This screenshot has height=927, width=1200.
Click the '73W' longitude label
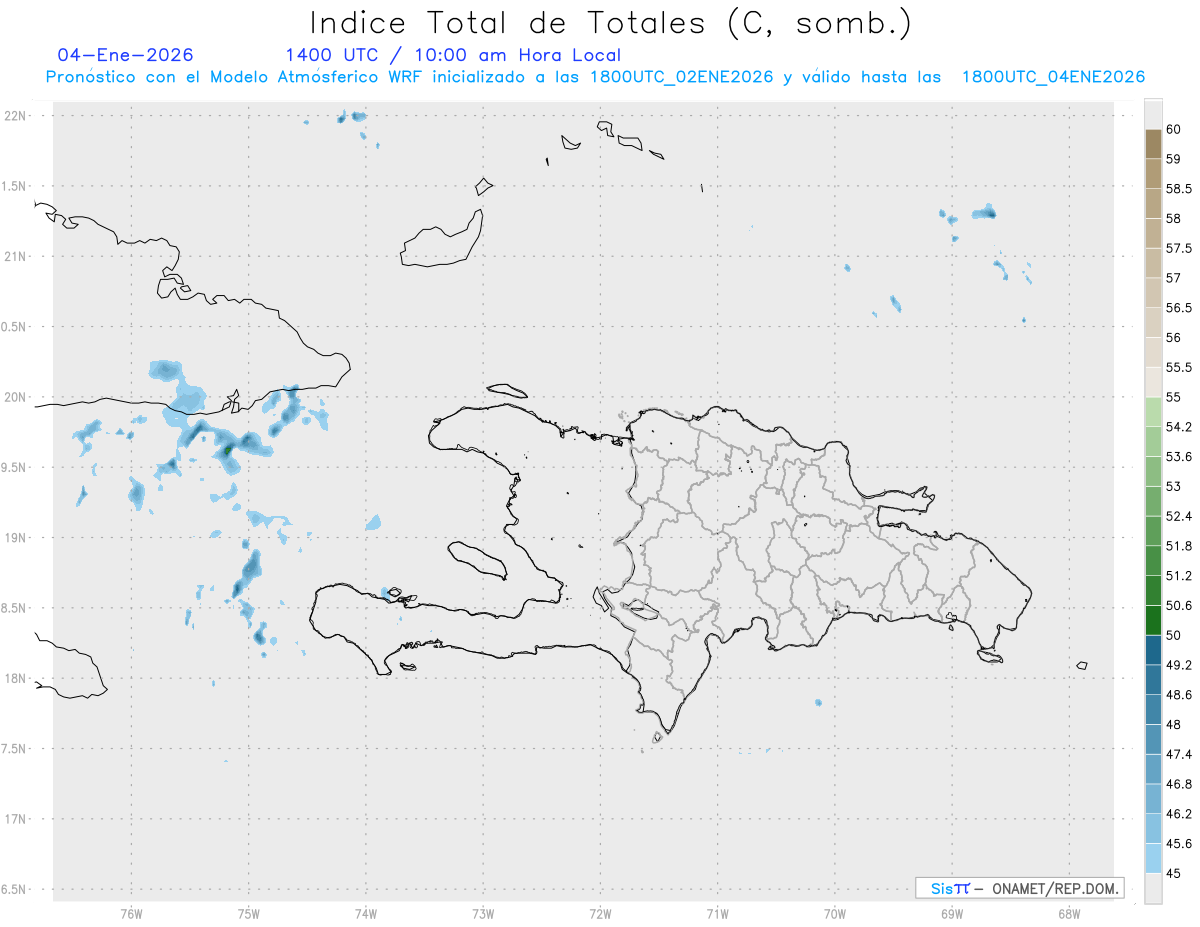tap(483, 913)
